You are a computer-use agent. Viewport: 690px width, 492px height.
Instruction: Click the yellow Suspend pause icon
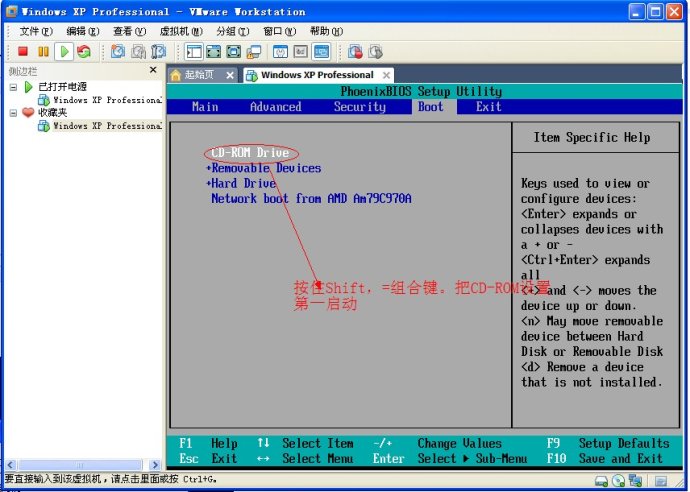coord(43,51)
